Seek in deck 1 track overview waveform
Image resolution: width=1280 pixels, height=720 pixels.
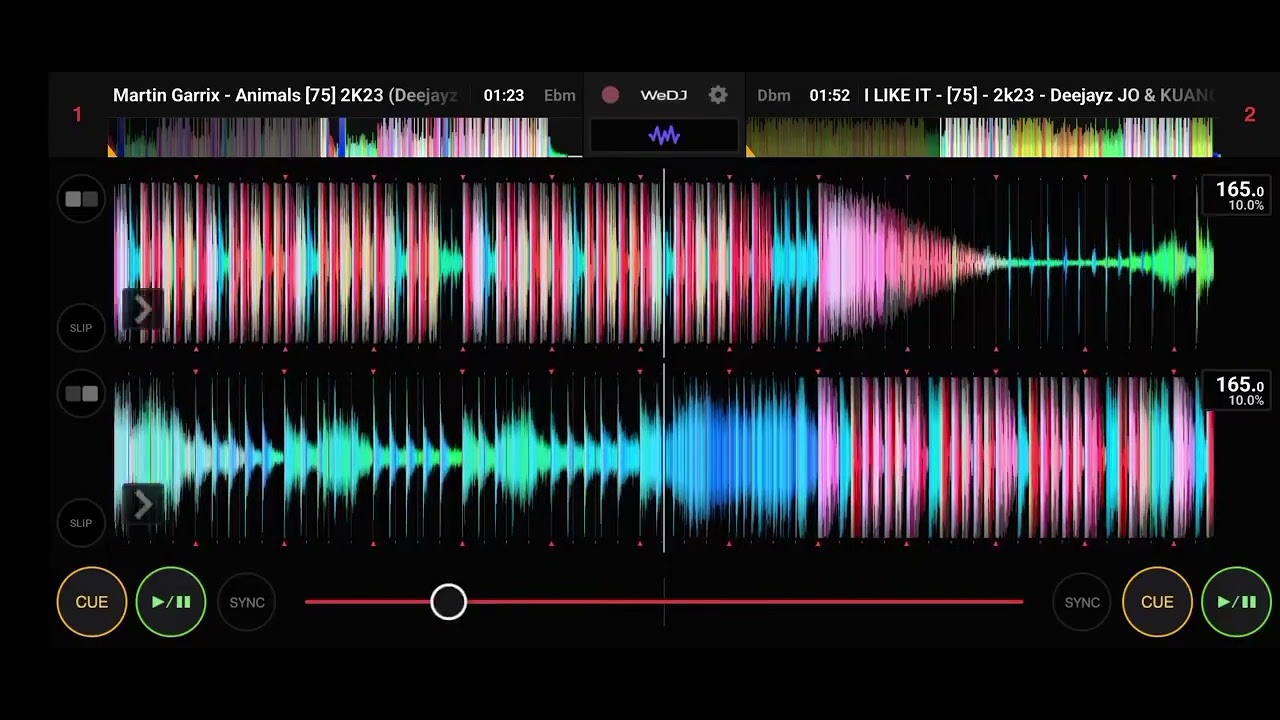(x=345, y=137)
